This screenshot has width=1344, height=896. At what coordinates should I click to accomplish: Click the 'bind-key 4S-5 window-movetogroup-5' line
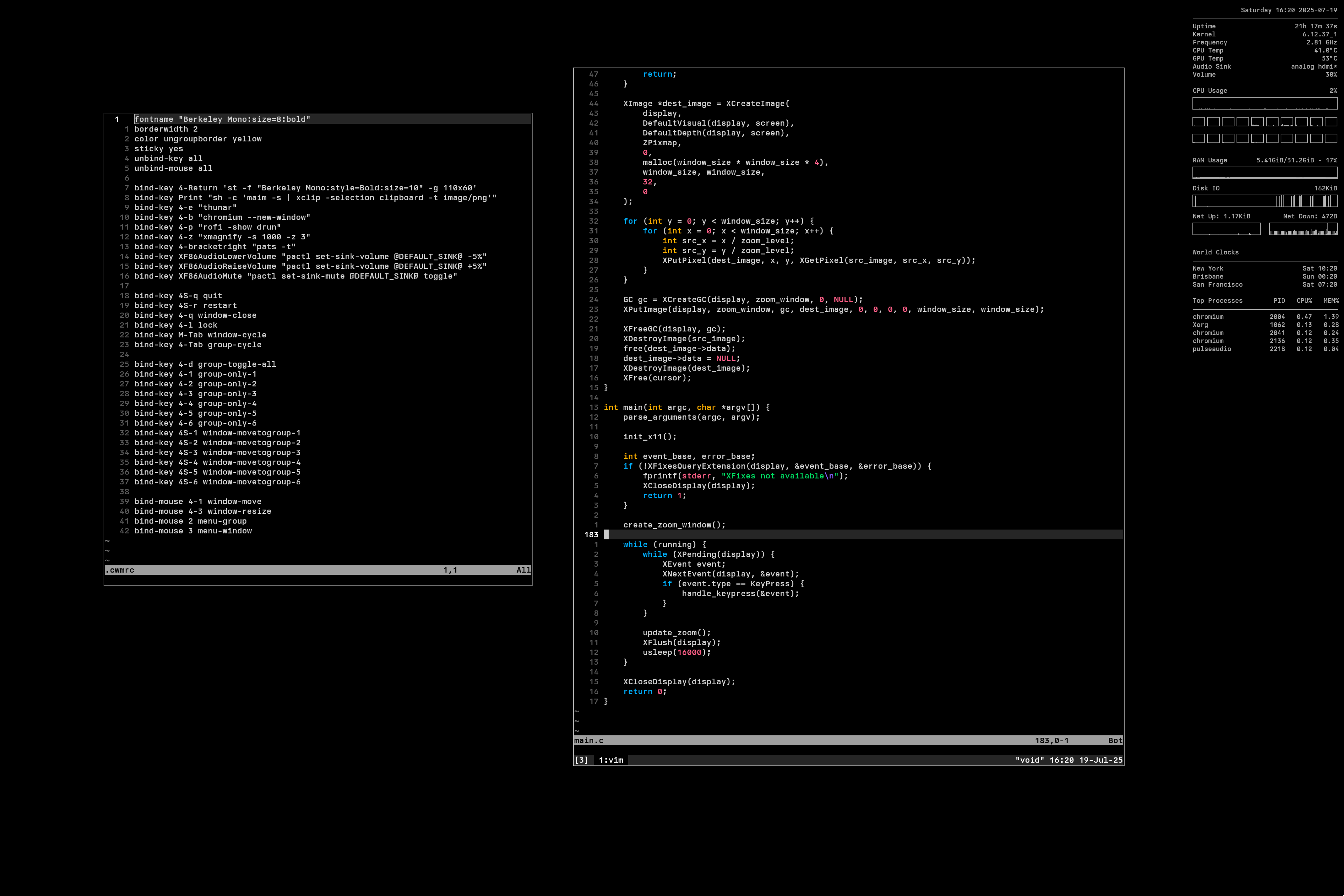point(217,472)
